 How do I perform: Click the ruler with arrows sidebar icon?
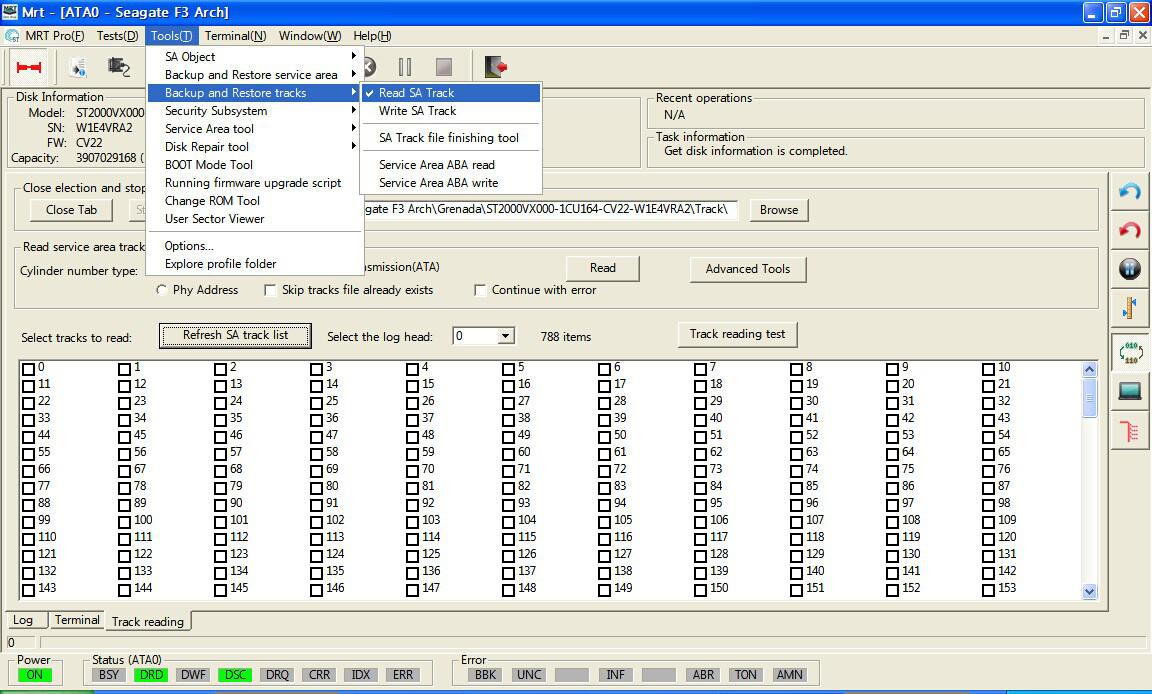click(x=1129, y=308)
